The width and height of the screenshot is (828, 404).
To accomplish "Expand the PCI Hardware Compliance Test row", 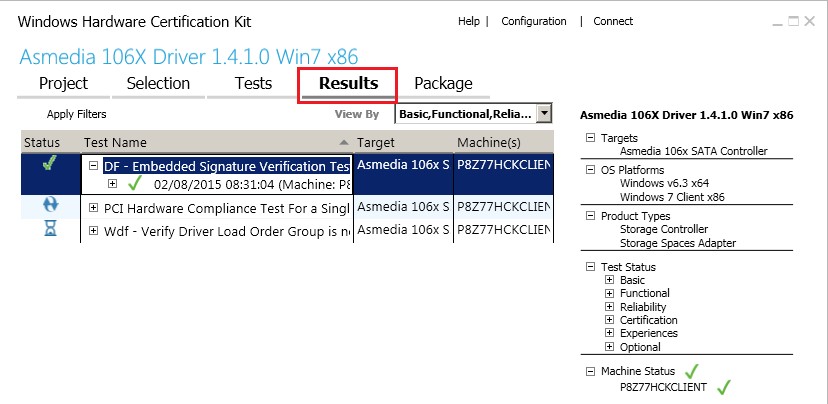I will 93,208.
